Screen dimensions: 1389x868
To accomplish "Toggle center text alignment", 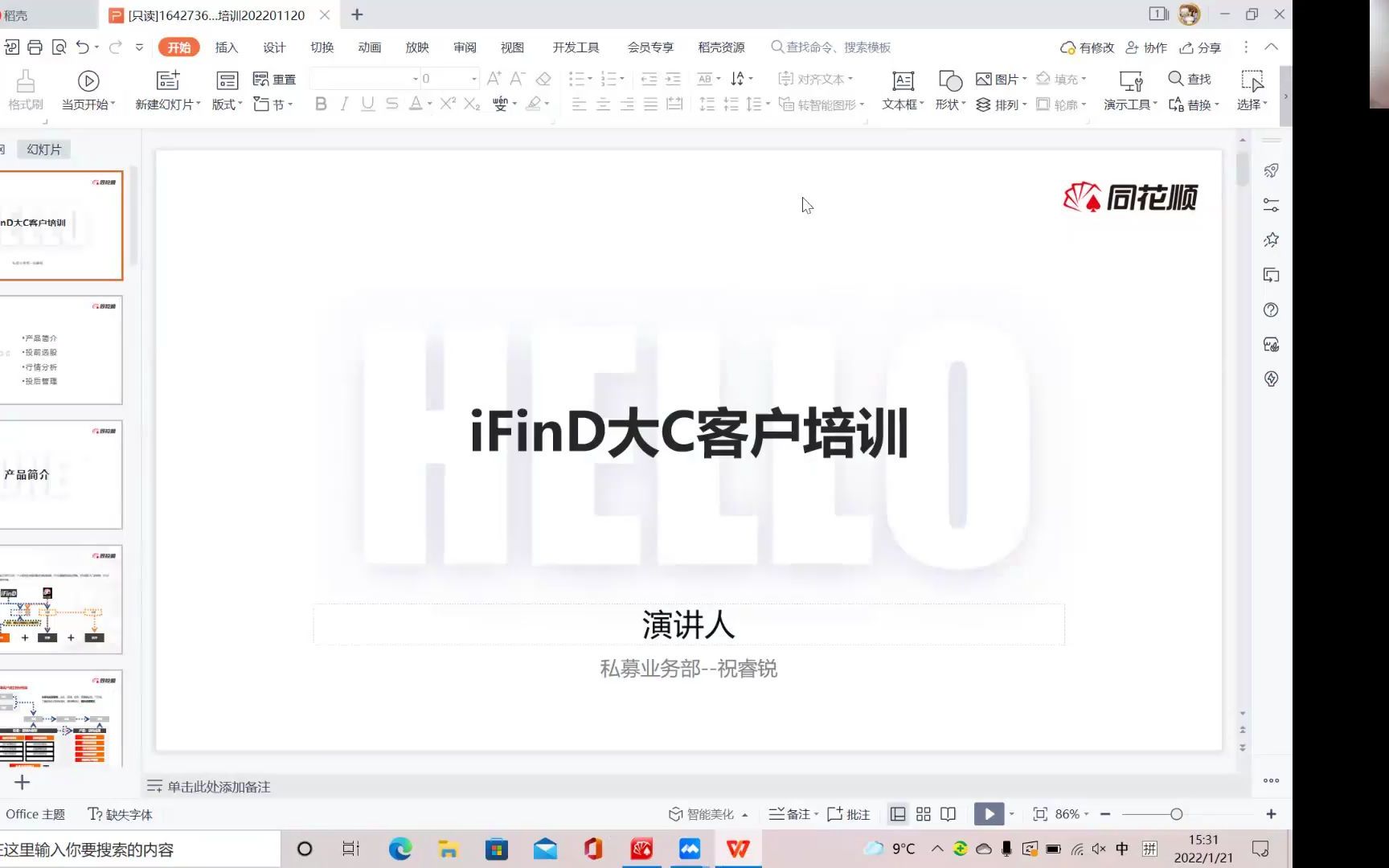I will [603, 104].
